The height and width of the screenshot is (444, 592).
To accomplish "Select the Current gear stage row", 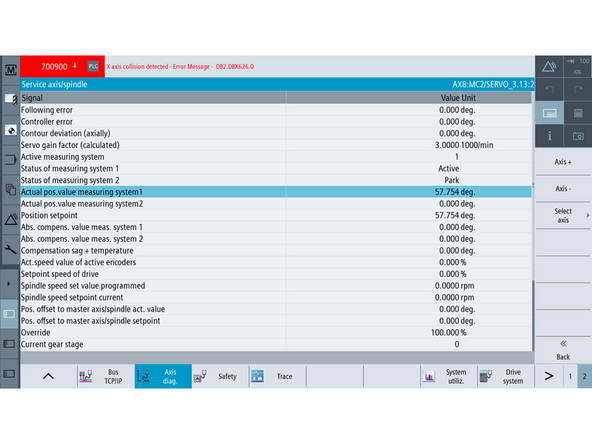I will (276, 344).
